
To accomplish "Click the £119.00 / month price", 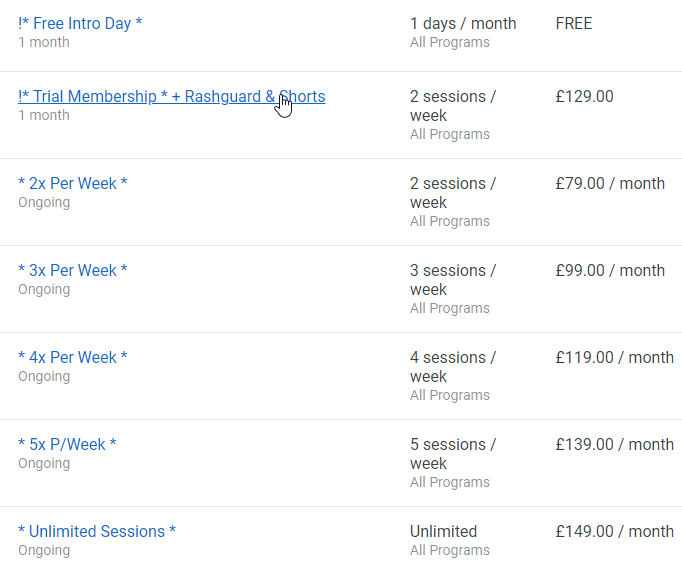I will tap(614, 357).
